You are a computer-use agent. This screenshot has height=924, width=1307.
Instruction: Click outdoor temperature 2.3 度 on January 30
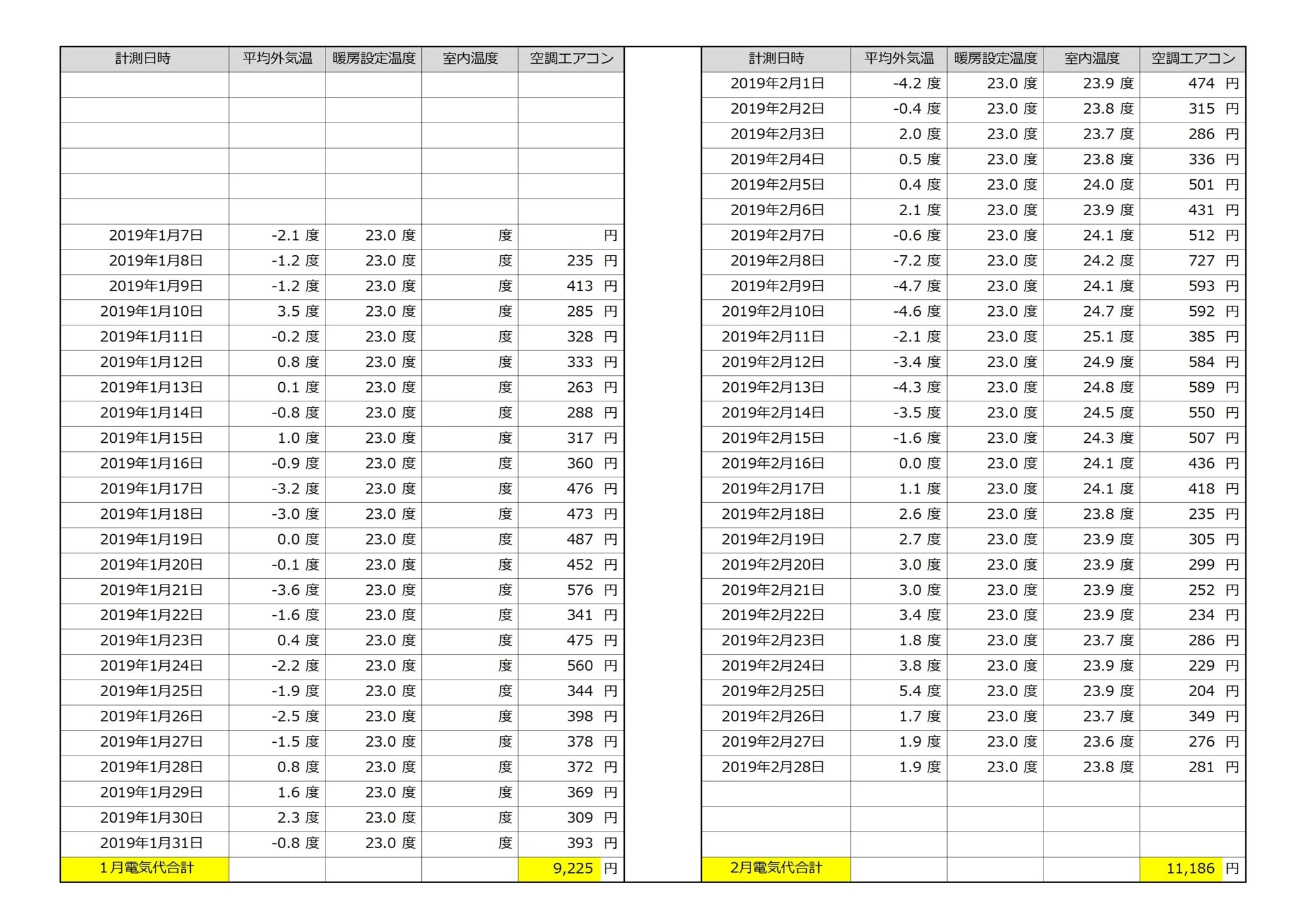pos(277,818)
